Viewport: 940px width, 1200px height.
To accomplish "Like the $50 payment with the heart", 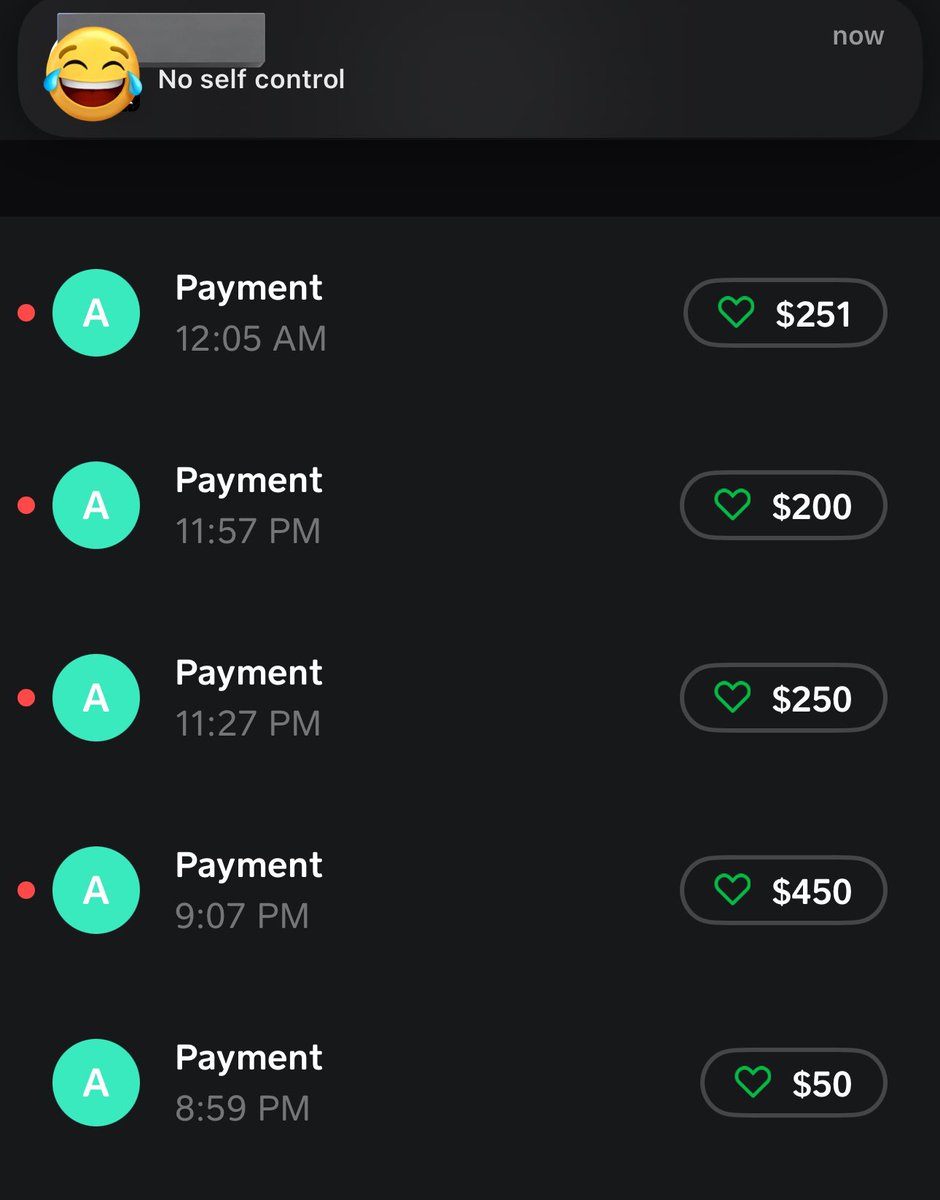I will coord(753,1083).
